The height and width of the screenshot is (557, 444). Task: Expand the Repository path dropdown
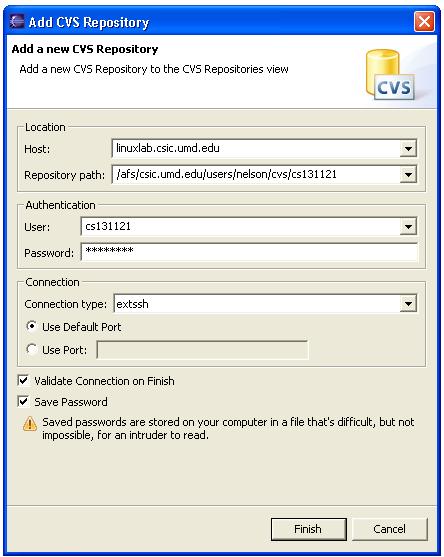click(x=408, y=175)
